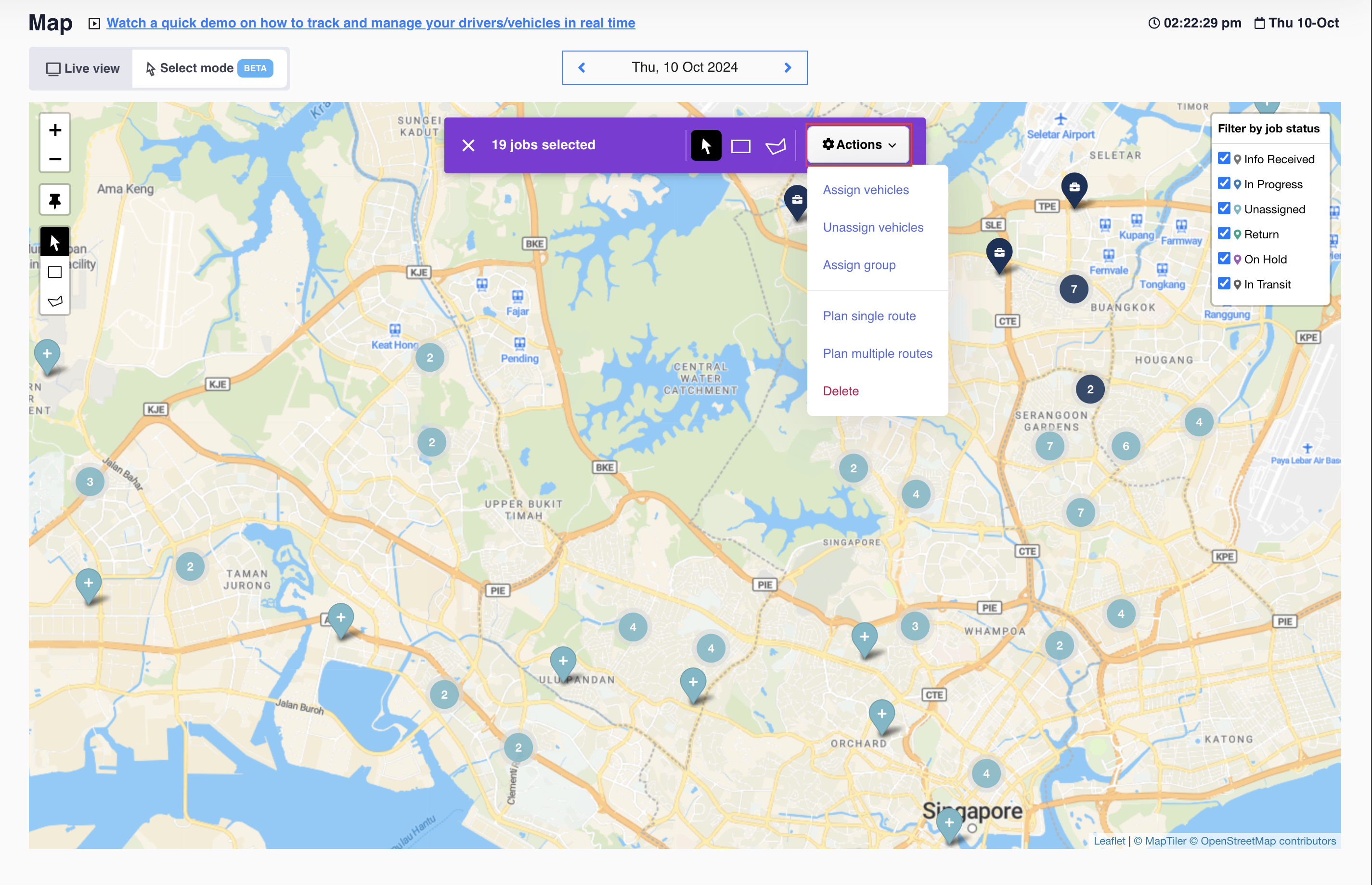Switch to Live view tab
The width and height of the screenshot is (1372, 885).
tap(83, 68)
